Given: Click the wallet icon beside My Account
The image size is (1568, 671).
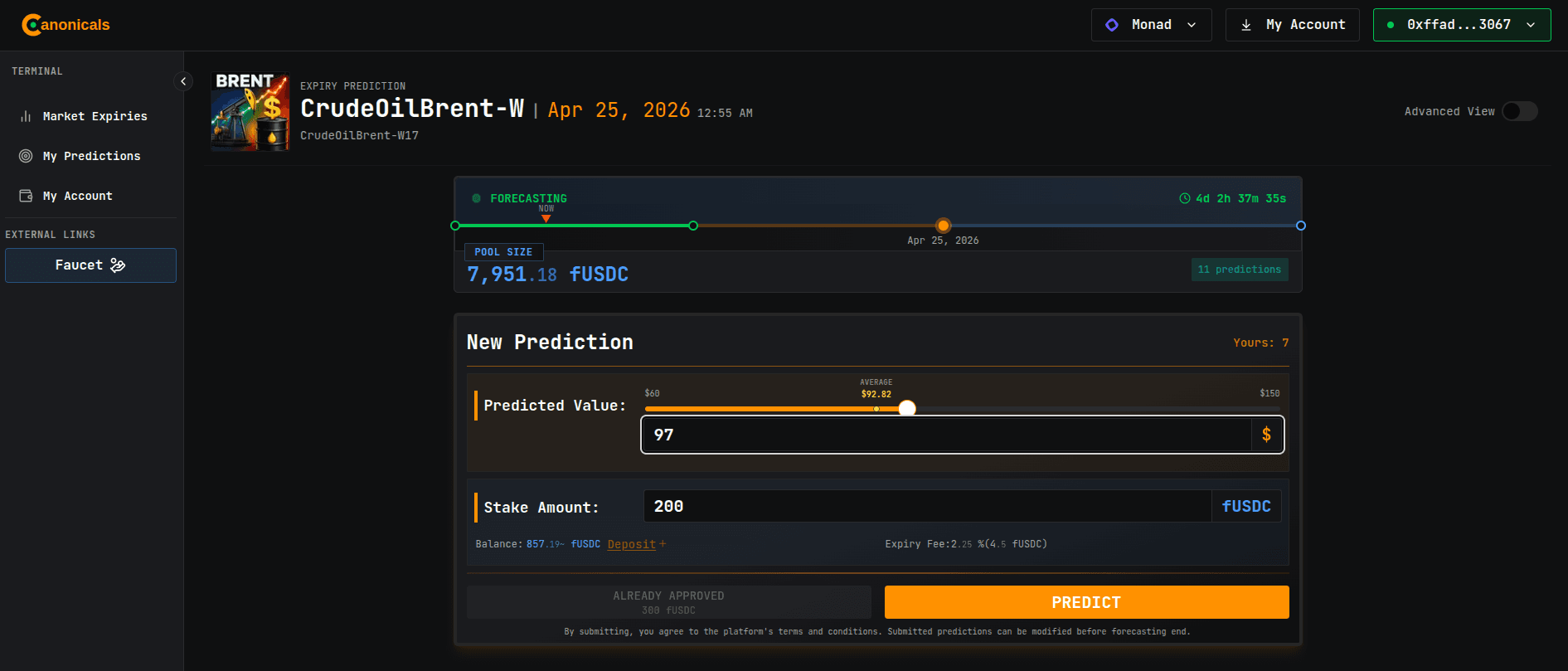Looking at the screenshot, I should [x=26, y=195].
